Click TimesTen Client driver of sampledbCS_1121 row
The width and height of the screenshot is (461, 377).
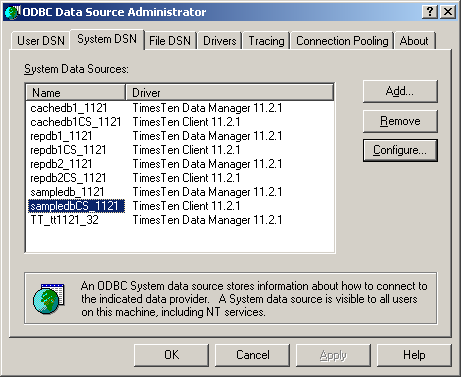click(186, 206)
